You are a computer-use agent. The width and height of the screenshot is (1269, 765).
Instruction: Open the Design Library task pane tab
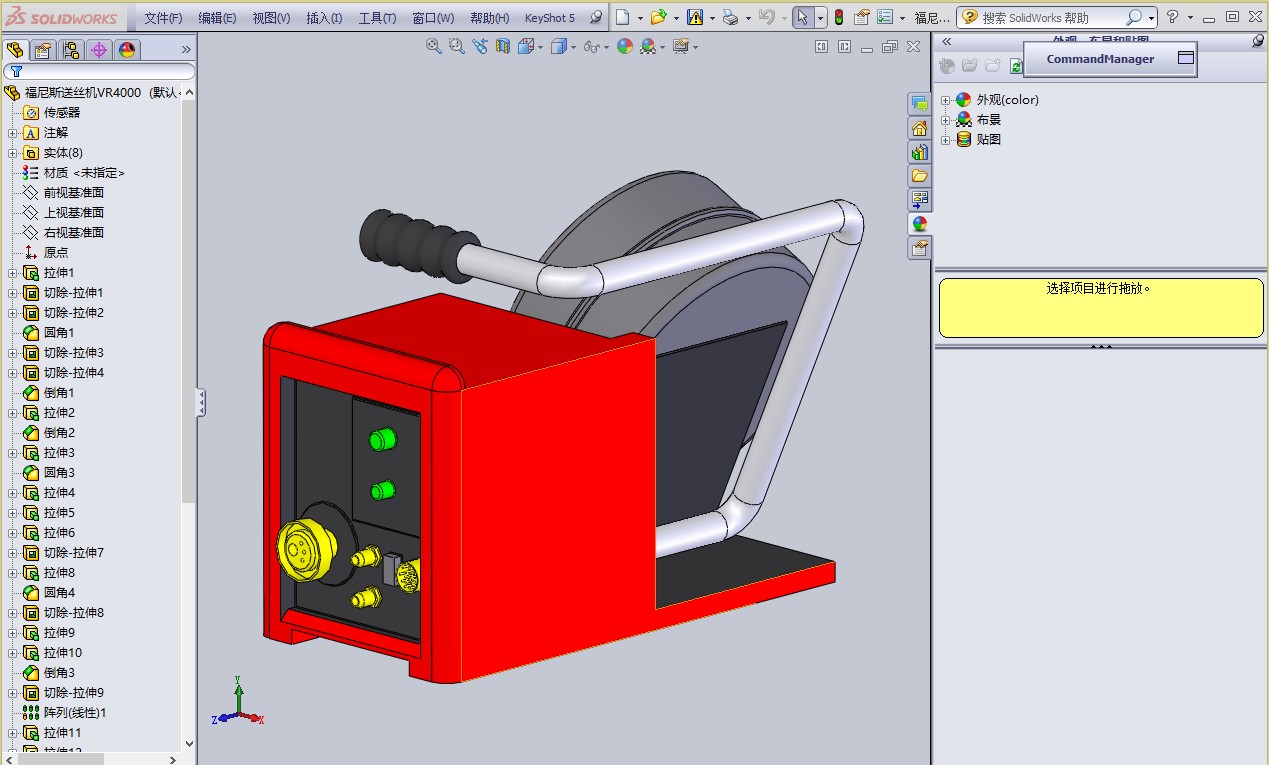point(919,152)
